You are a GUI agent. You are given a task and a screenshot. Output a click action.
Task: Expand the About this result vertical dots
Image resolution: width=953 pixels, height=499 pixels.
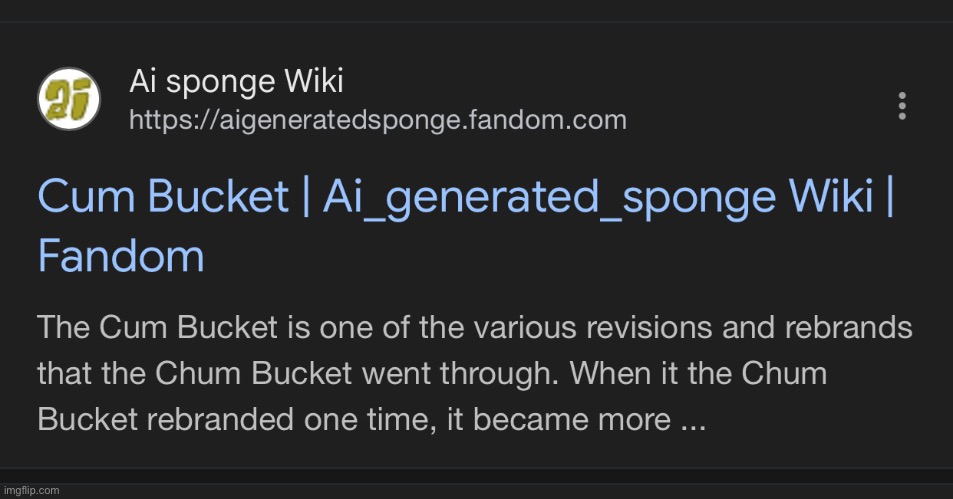point(902,106)
